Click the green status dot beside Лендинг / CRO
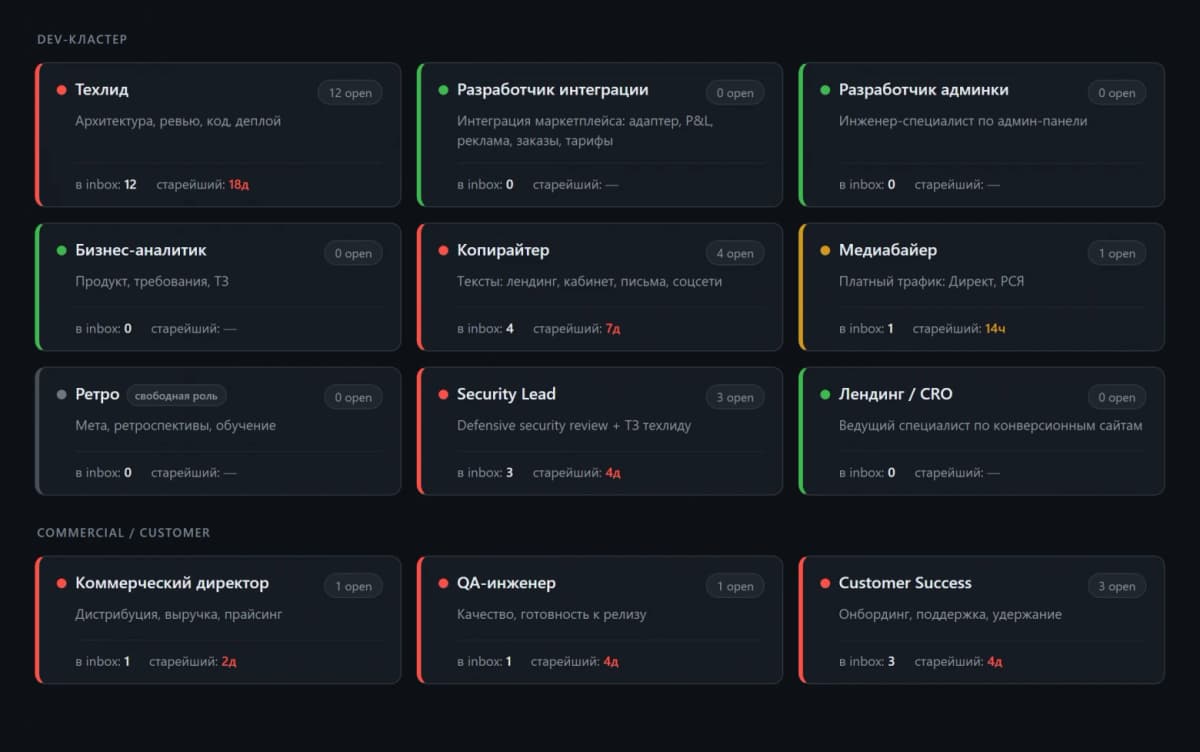The width and height of the screenshot is (1200, 752). point(825,394)
